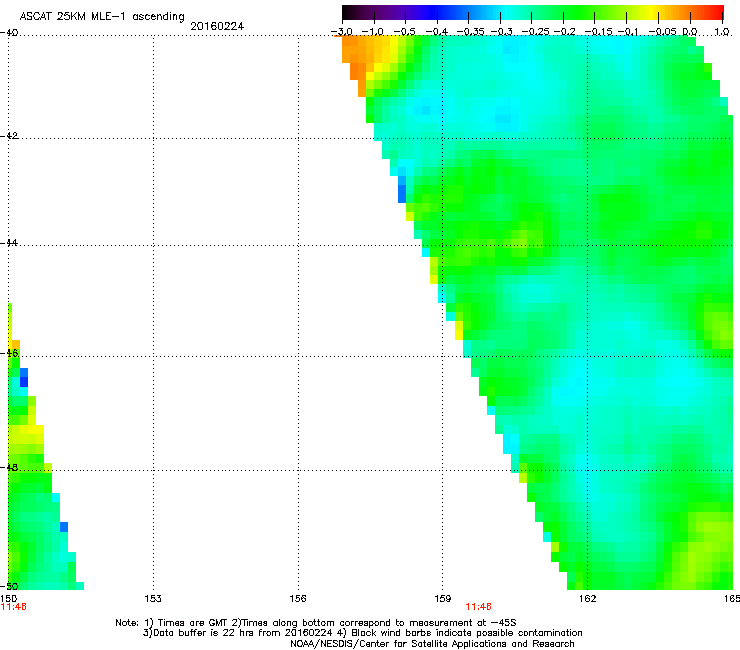
Task: Click the red 11:46 time near 159
Action: 479,607
